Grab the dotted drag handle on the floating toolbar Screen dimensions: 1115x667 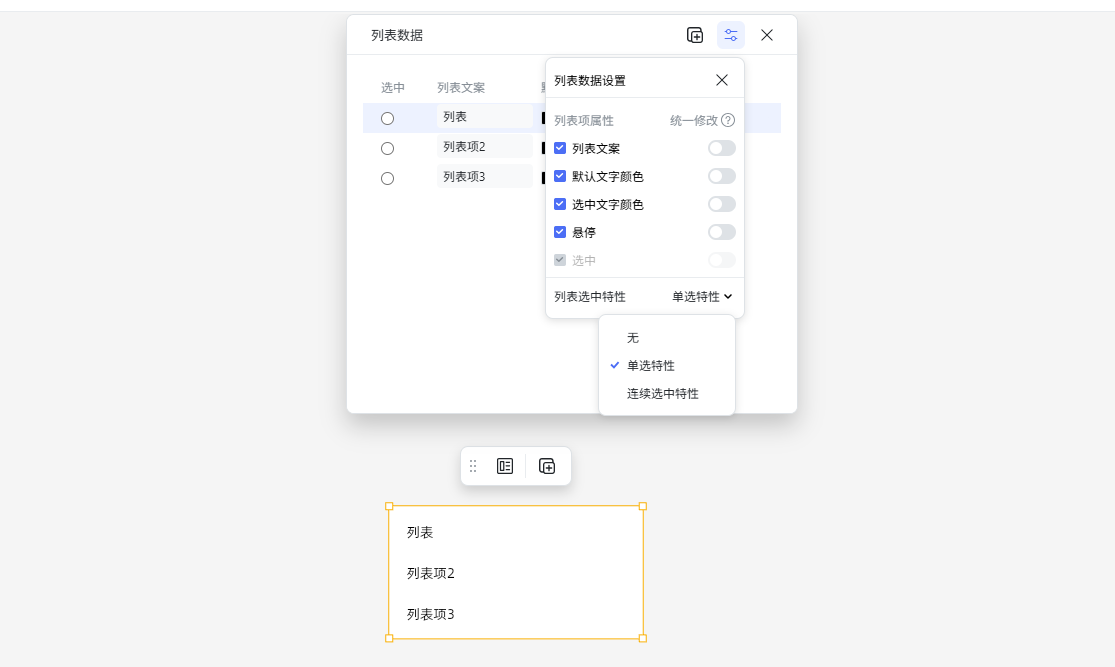(472, 466)
